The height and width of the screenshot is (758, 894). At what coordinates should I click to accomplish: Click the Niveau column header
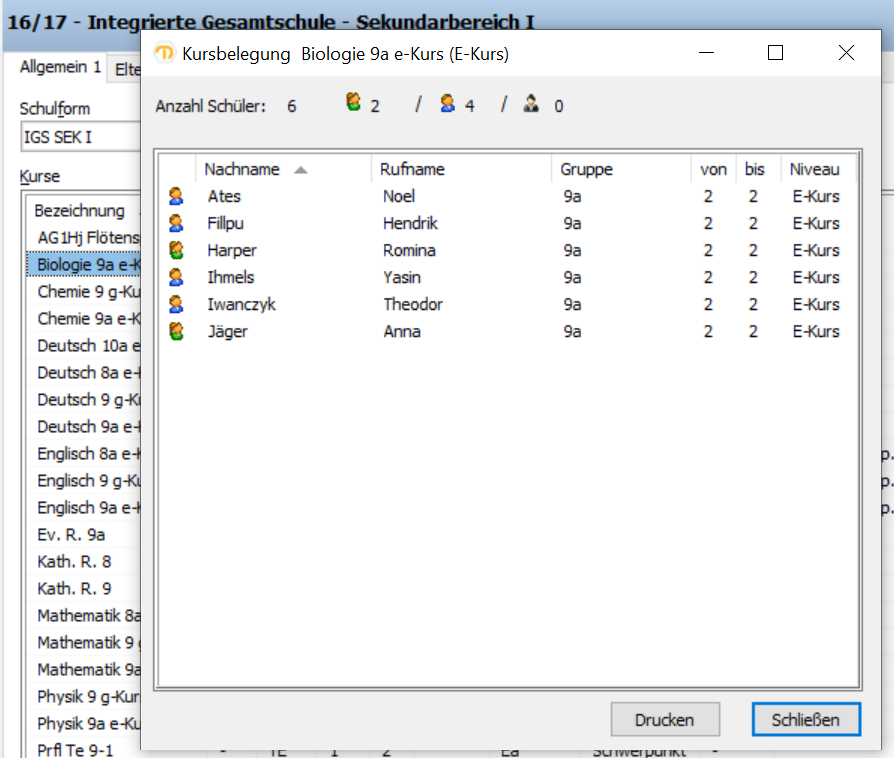(814, 170)
